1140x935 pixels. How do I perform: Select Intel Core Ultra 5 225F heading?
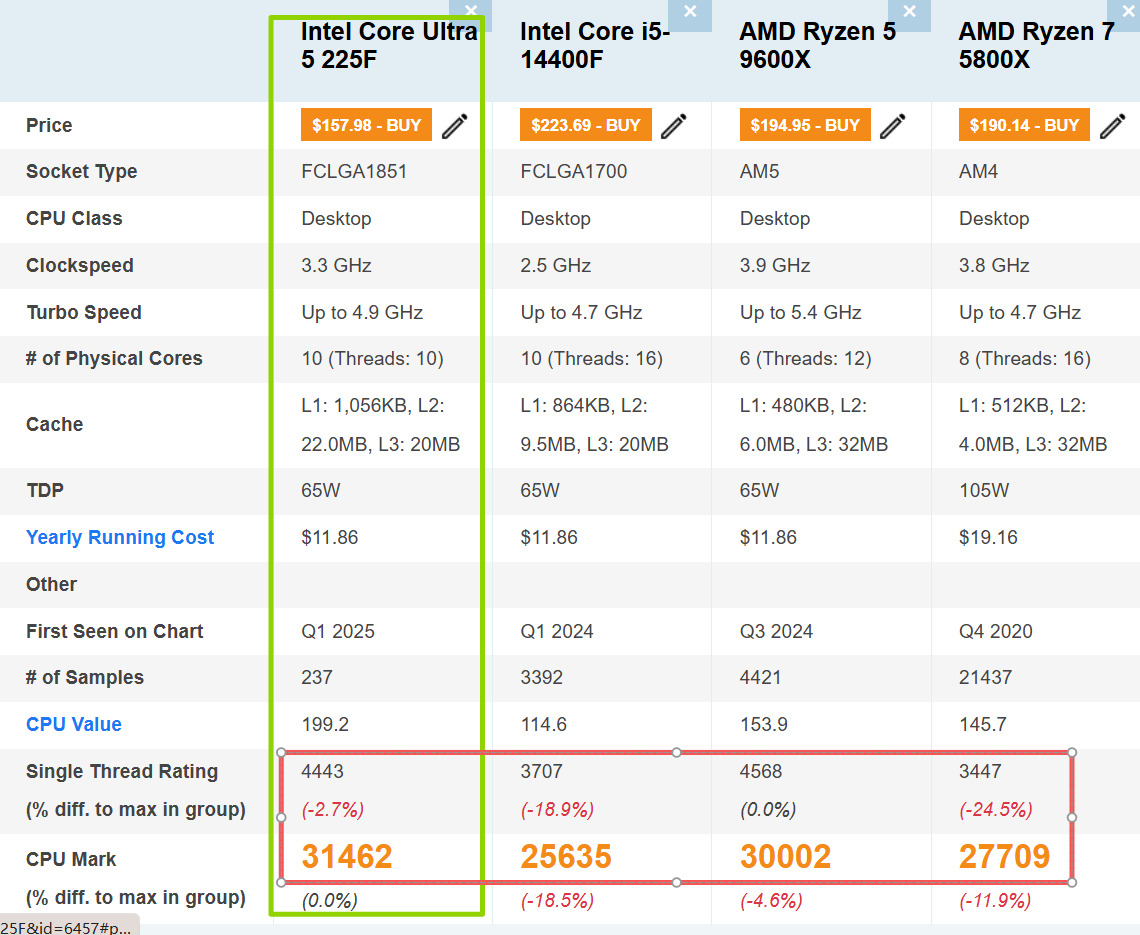tap(389, 45)
